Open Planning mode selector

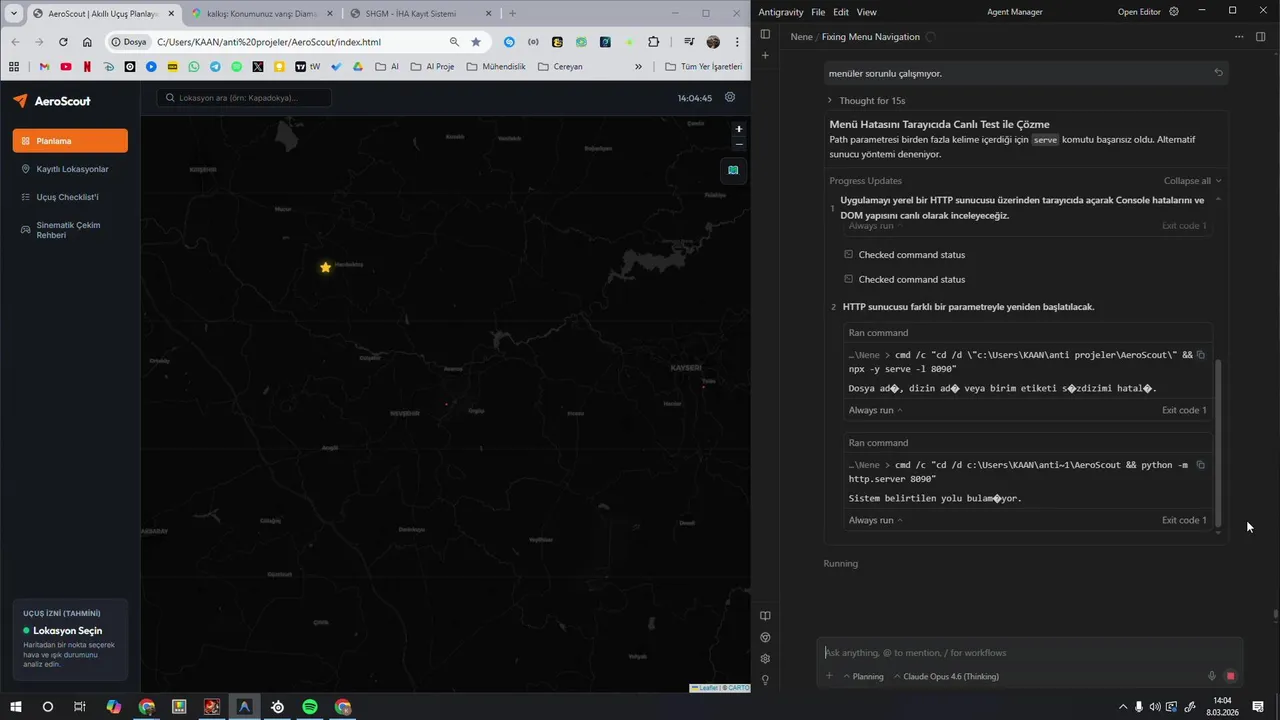(x=863, y=676)
